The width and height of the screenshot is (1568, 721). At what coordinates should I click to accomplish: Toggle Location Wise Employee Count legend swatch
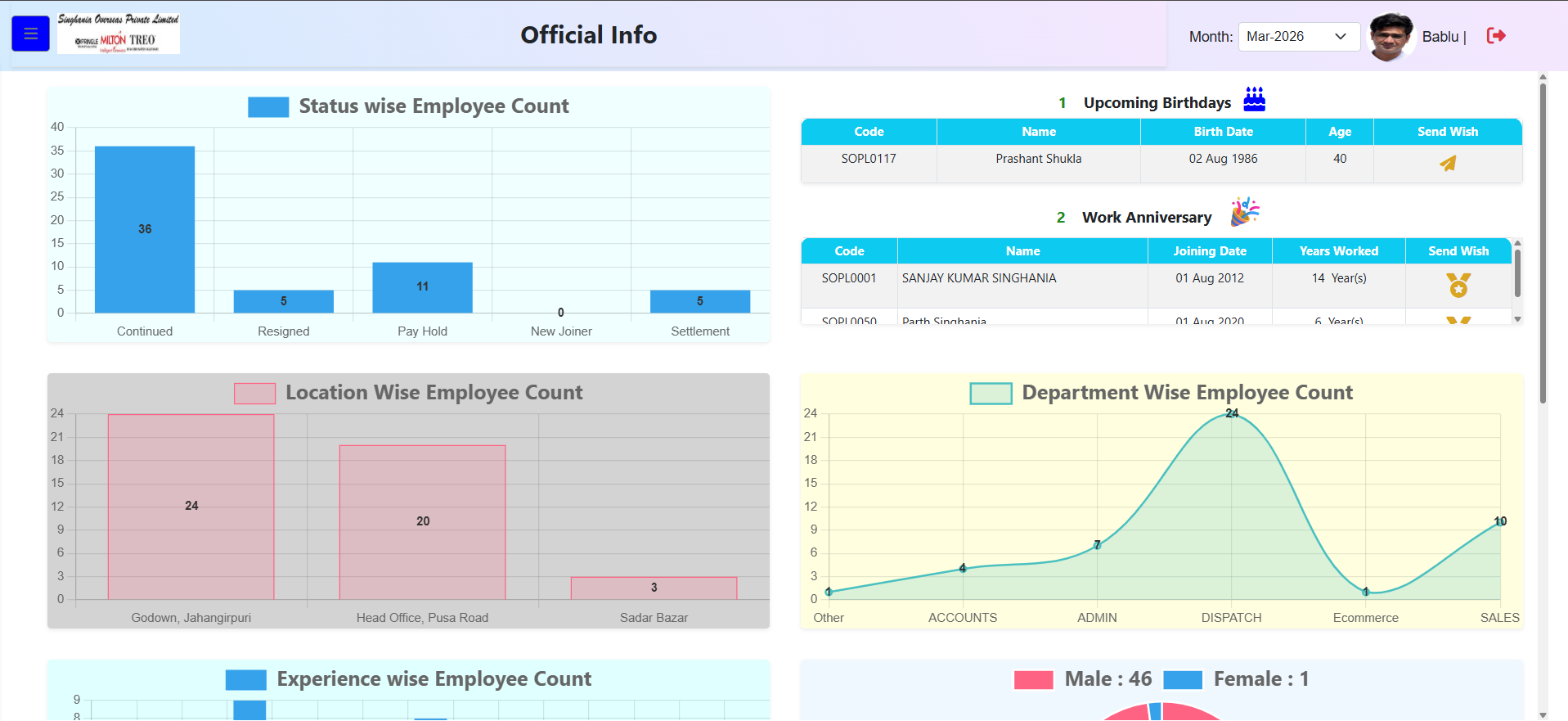254,394
